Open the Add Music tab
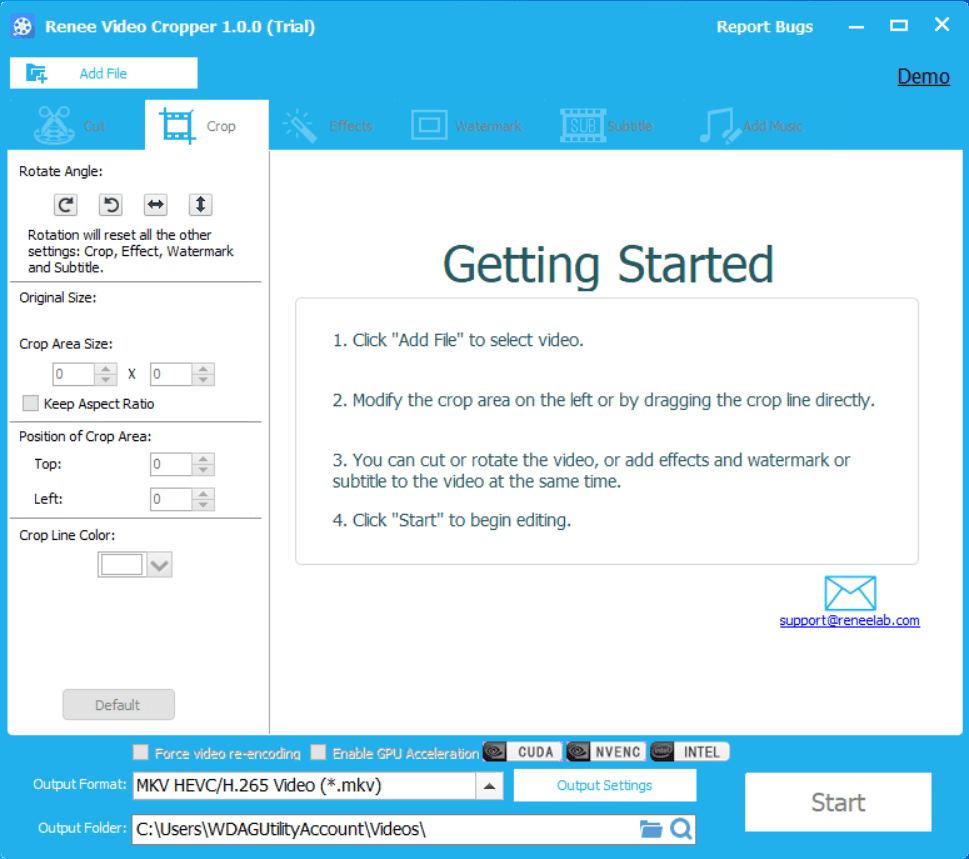This screenshot has width=969, height=859. point(751,125)
